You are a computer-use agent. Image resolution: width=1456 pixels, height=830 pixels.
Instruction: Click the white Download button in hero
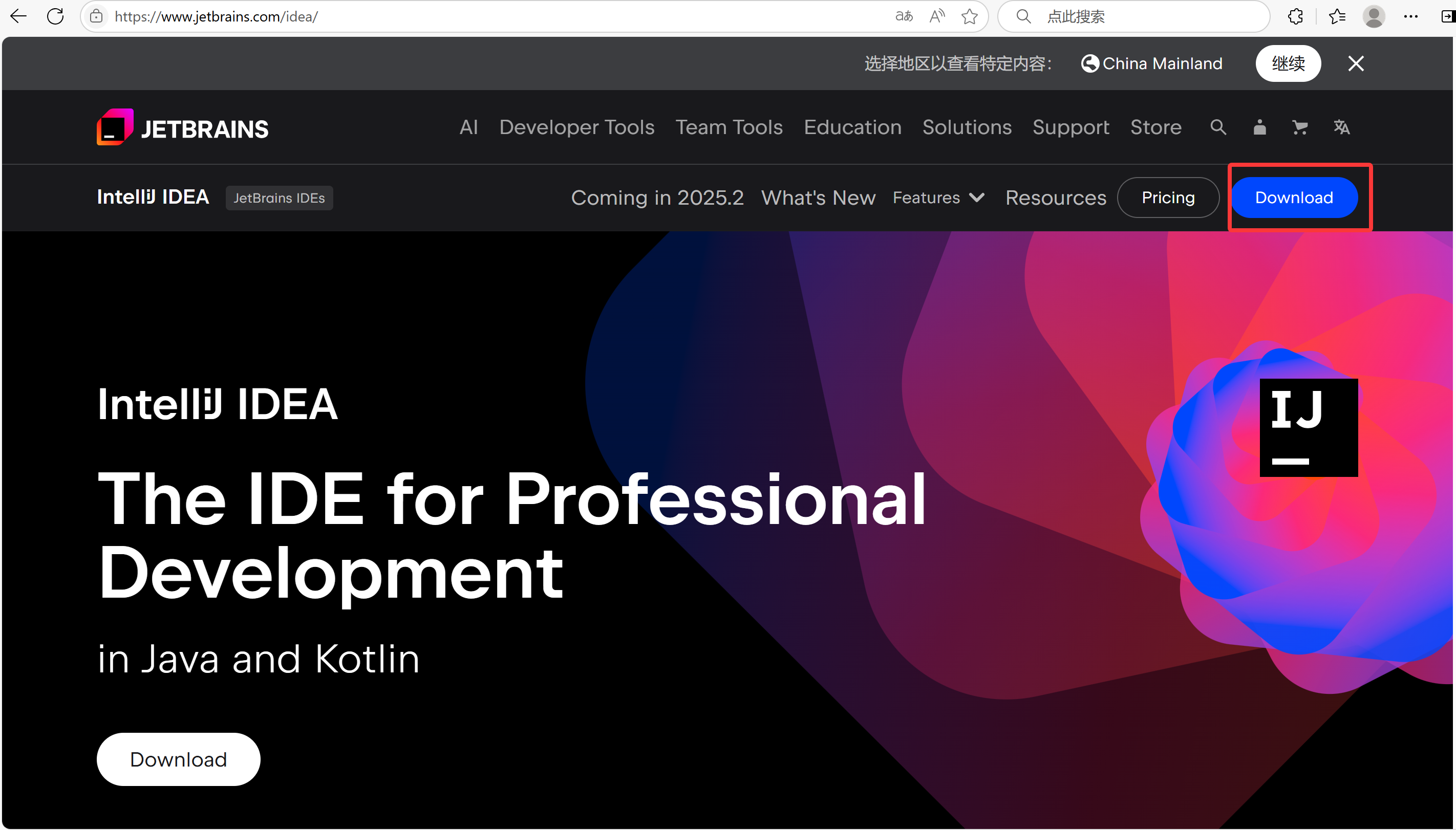(x=178, y=759)
